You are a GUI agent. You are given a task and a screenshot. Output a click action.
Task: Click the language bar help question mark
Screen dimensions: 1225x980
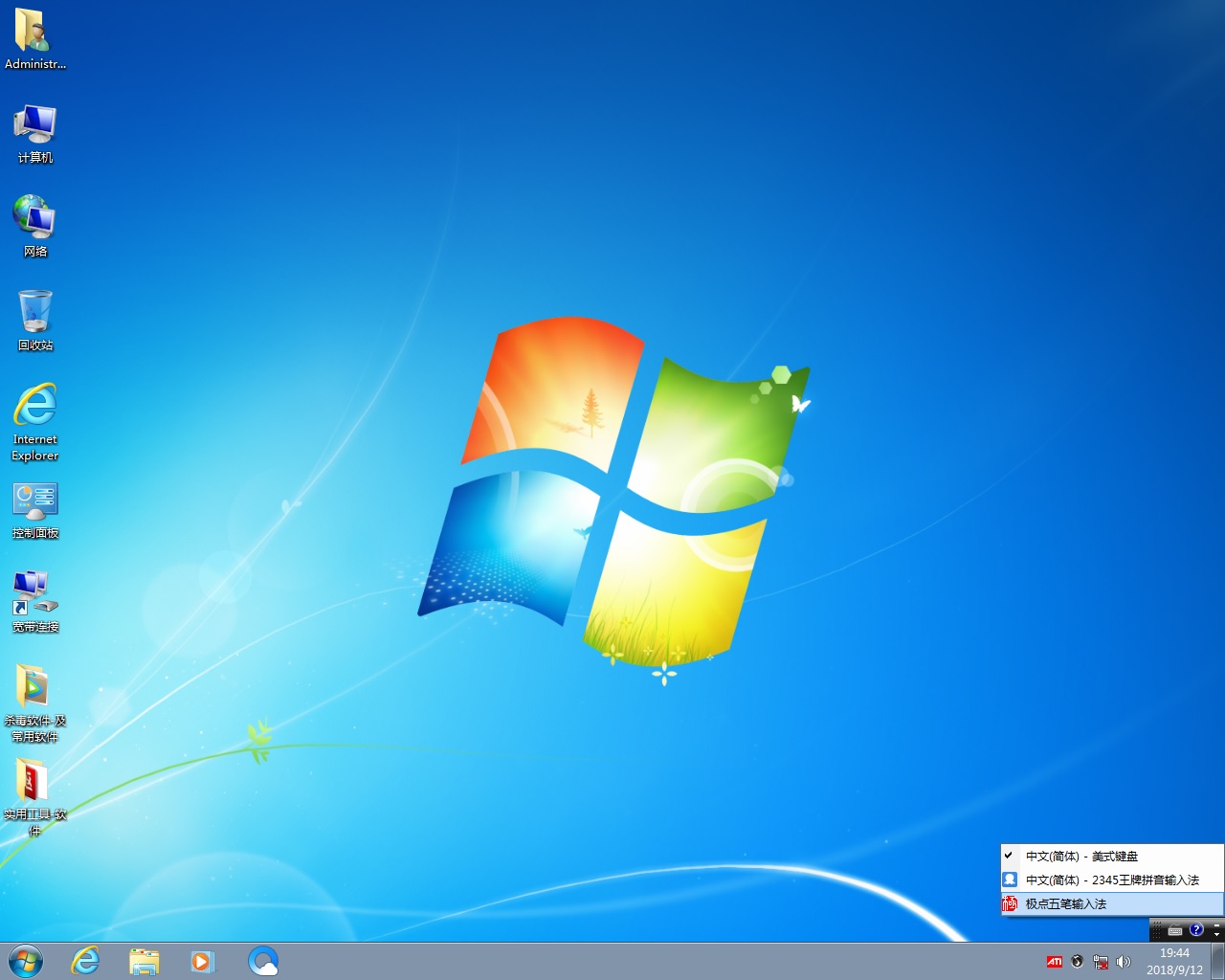[1196, 929]
